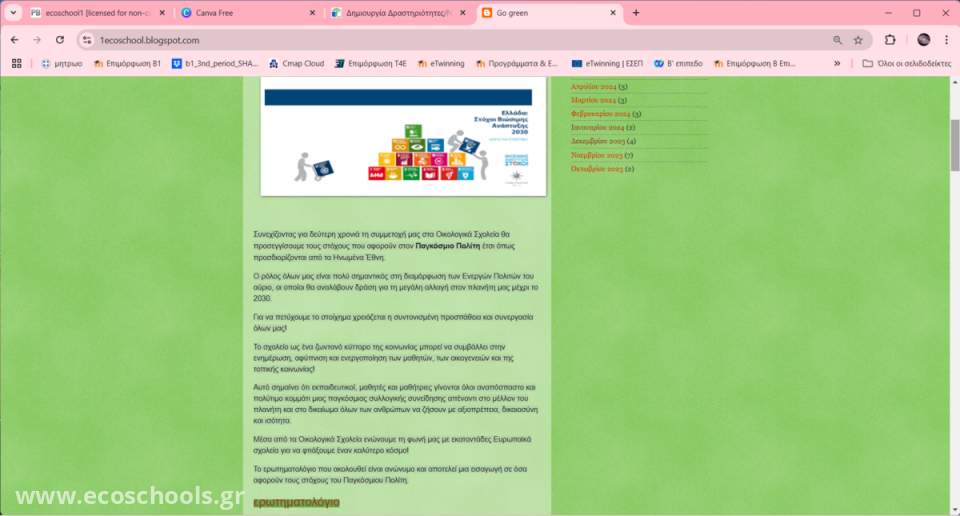Viewport: 960px width, 516px height.
Task: Open the ερωτηματολόγιο link
Action: pos(296,502)
